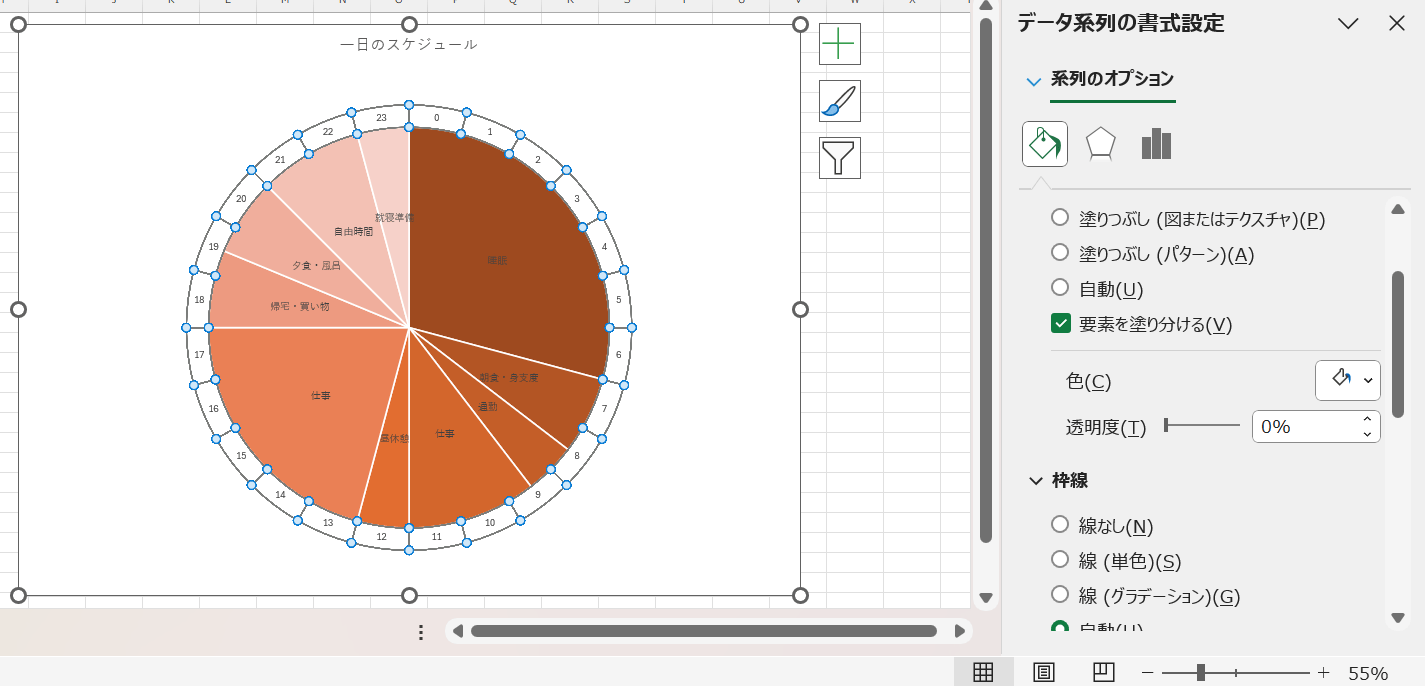The width and height of the screenshot is (1425, 686).
Task: Click the Chart Elements plus icon
Action: (839, 45)
